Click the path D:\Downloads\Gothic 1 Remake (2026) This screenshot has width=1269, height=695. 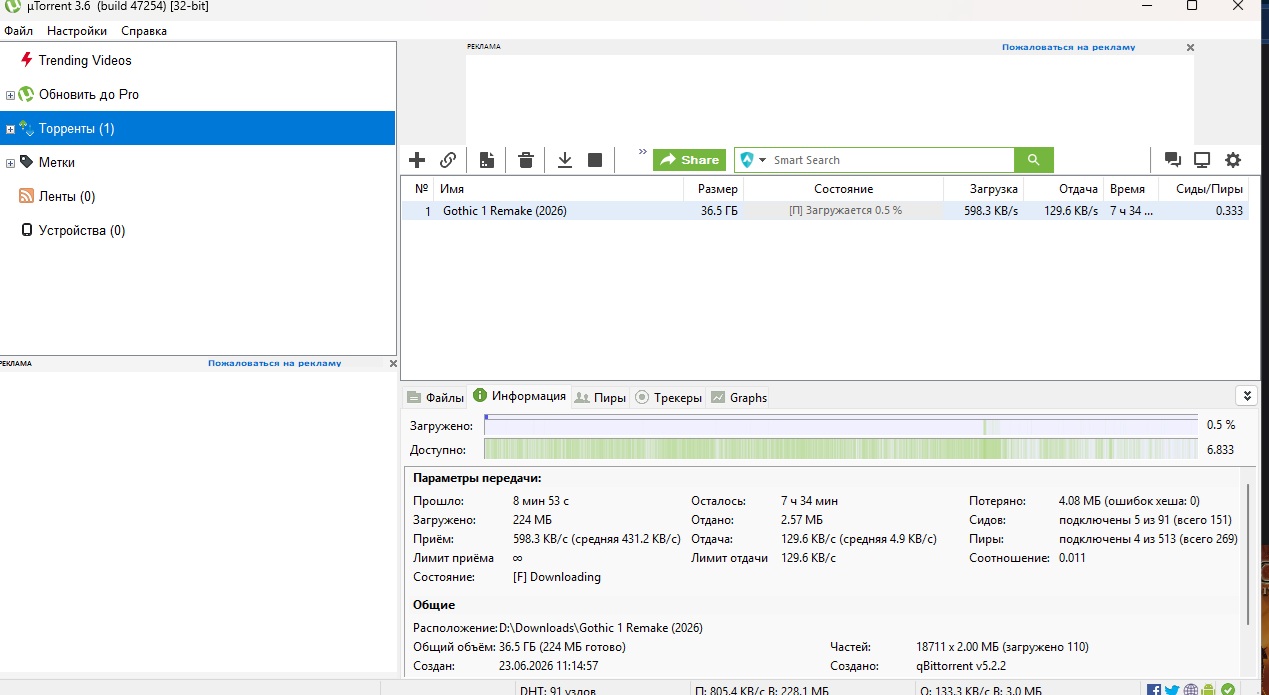(600, 628)
